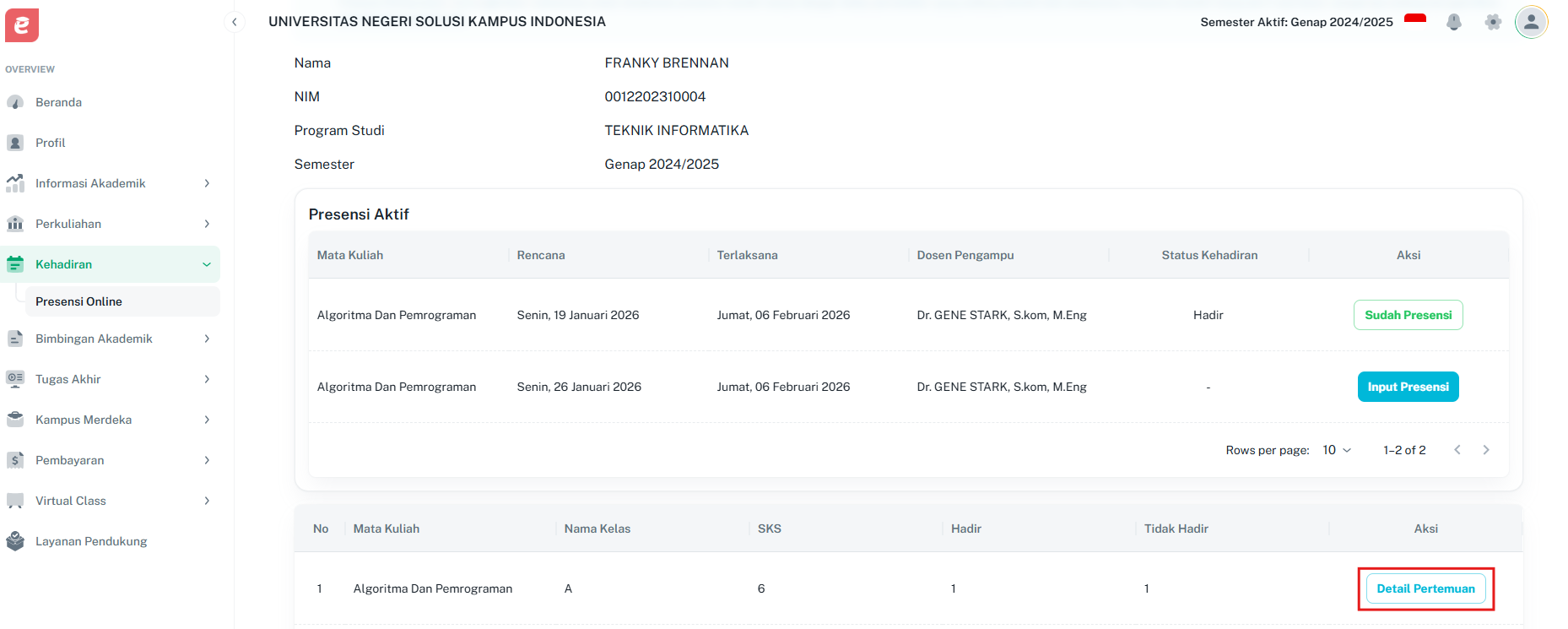This screenshot has width=1568, height=629.
Task: Go to next table page arrow
Action: [1486, 450]
